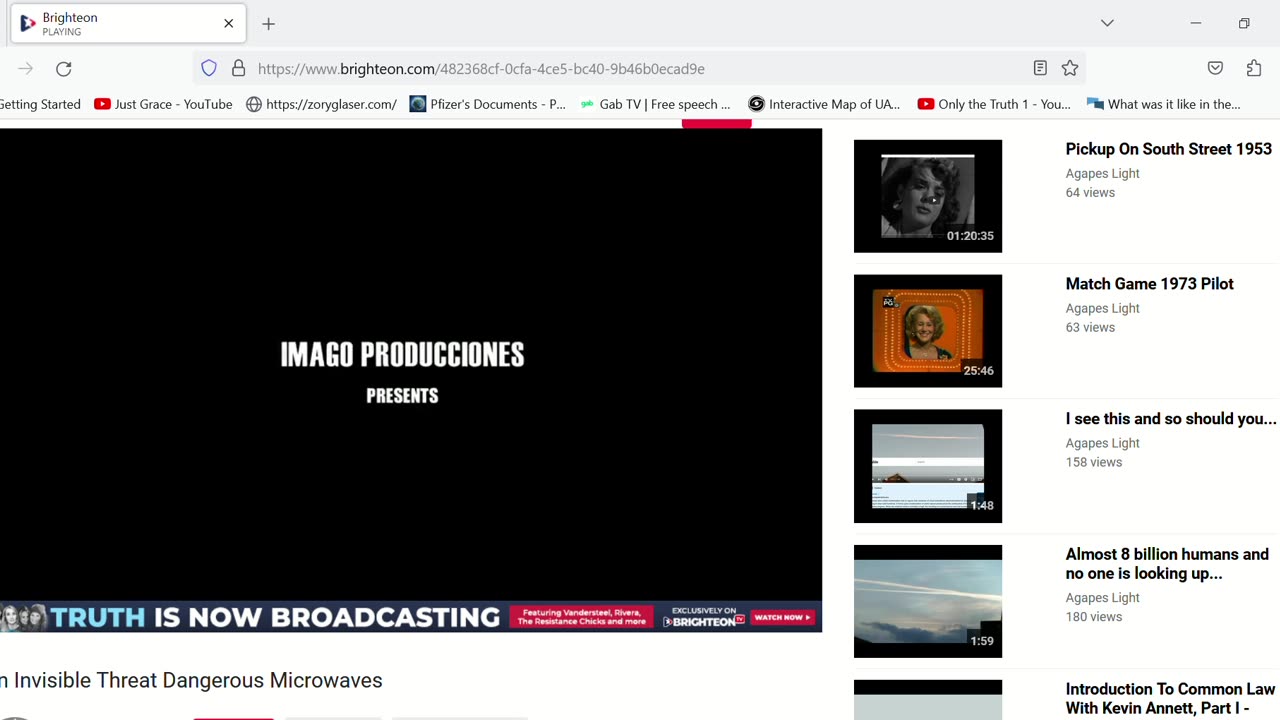Open the list all tabs dropdown

[1107, 23]
